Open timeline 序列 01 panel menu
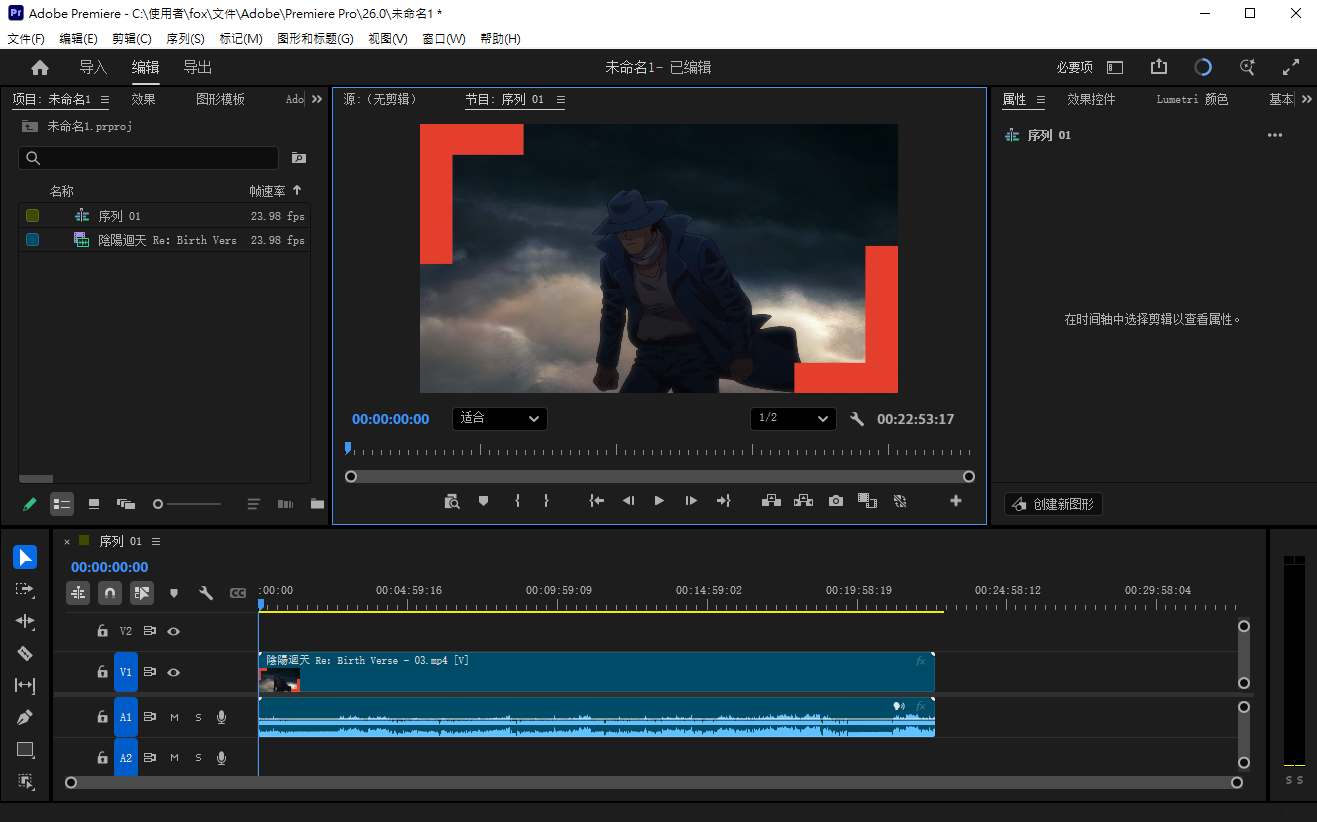 [155, 541]
